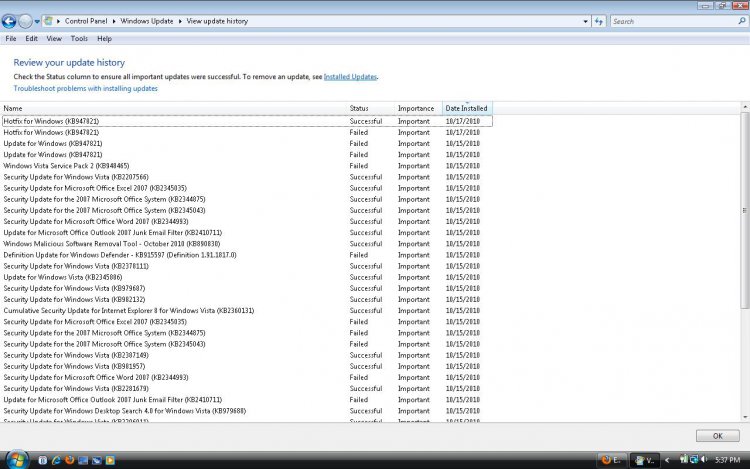Select Security Update for Windows Vista (KB2207566)

click(247, 177)
